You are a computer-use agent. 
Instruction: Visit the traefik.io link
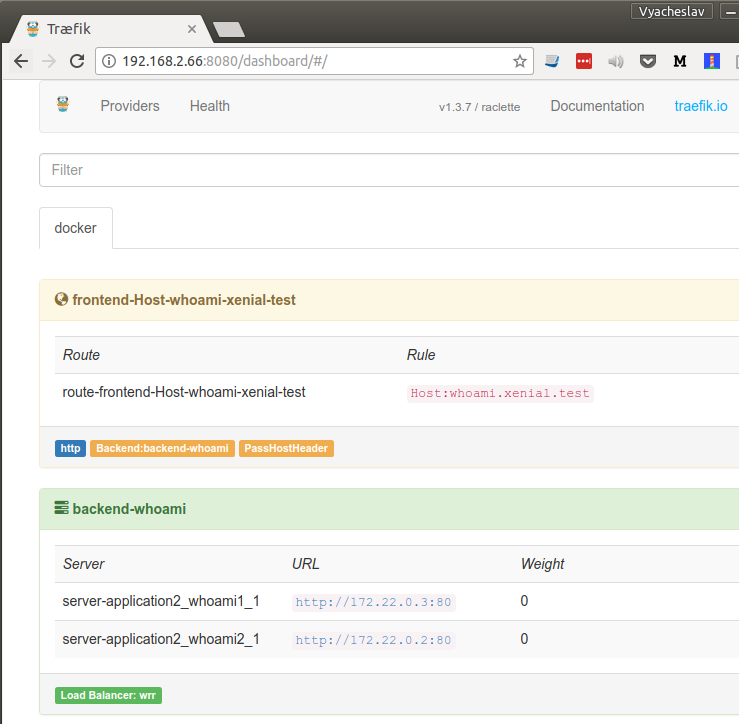pos(700,106)
